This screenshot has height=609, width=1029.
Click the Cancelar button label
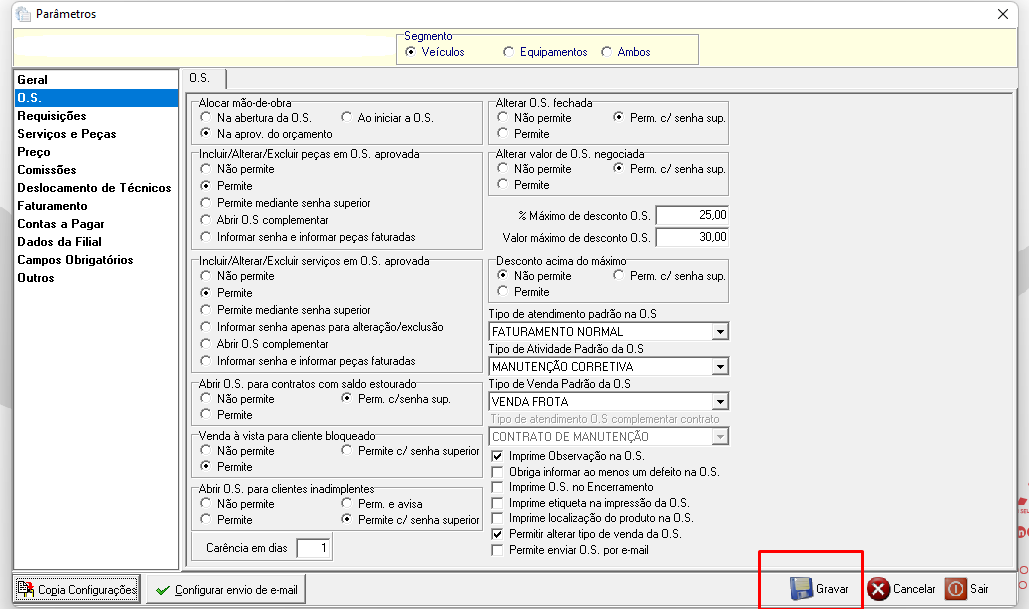pos(914,589)
